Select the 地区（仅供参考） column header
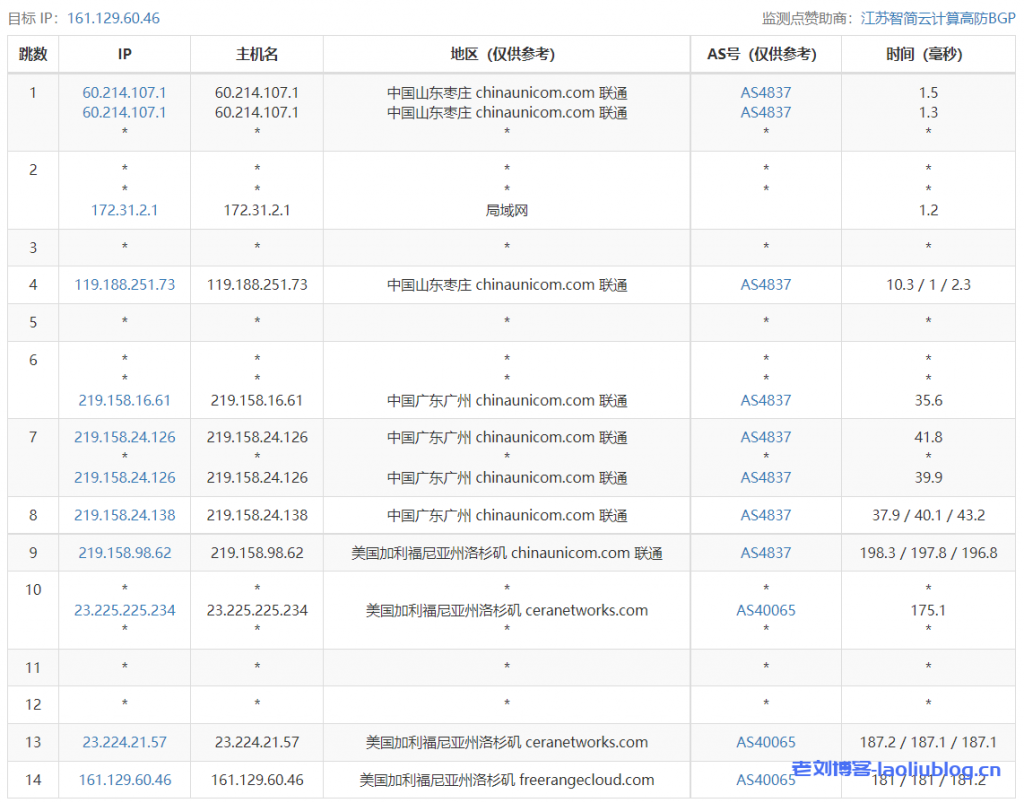The image size is (1024, 803). click(506, 55)
